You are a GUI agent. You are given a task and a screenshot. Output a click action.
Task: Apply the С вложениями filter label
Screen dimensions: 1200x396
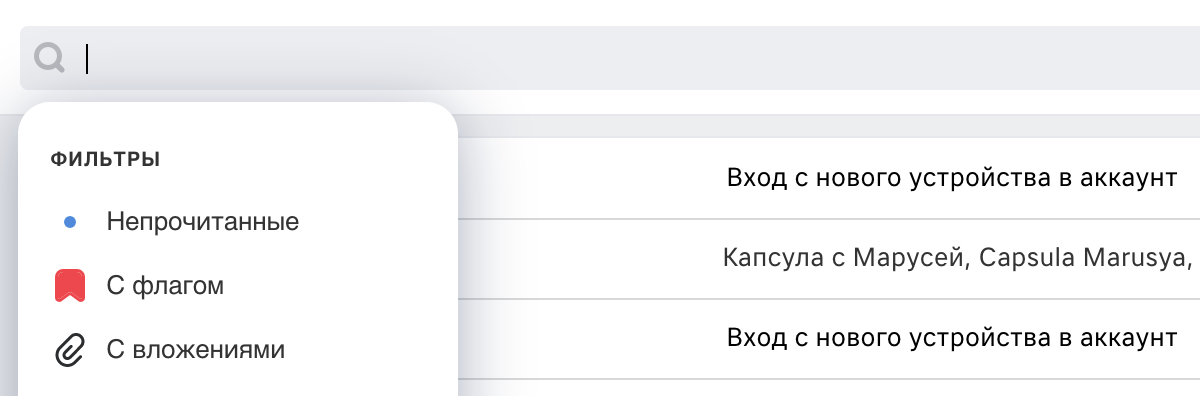click(x=196, y=351)
